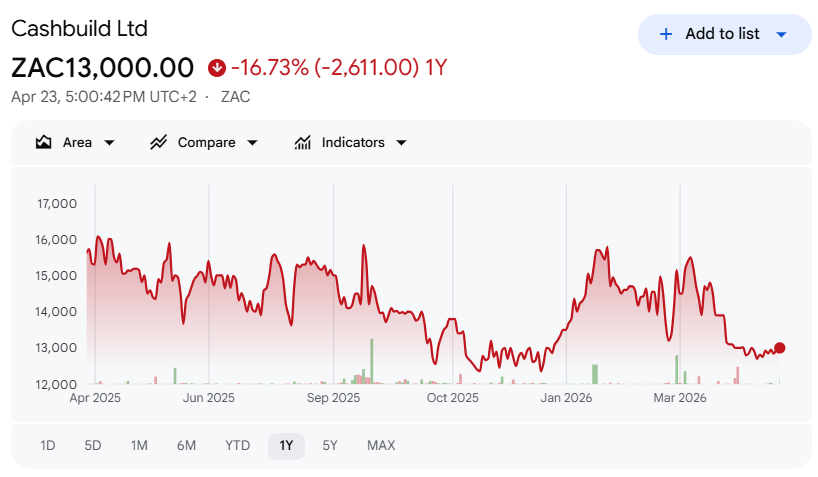The image size is (818, 477).
Task: Click the red current price dot on chart
Action: click(780, 348)
